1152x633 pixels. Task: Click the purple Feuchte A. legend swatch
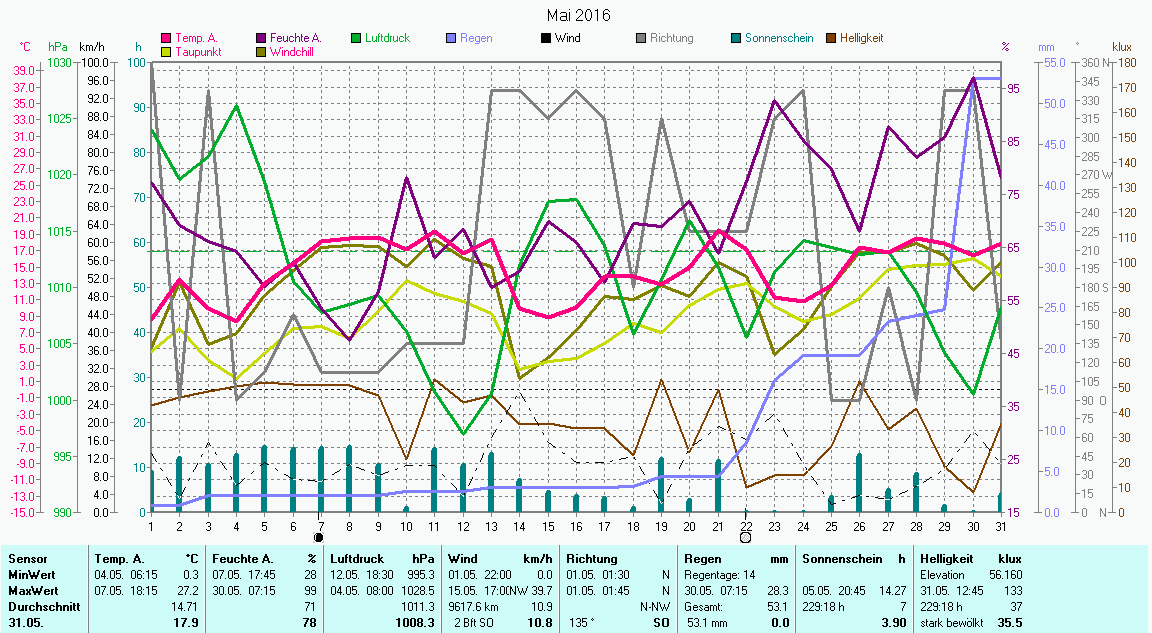click(x=263, y=38)
